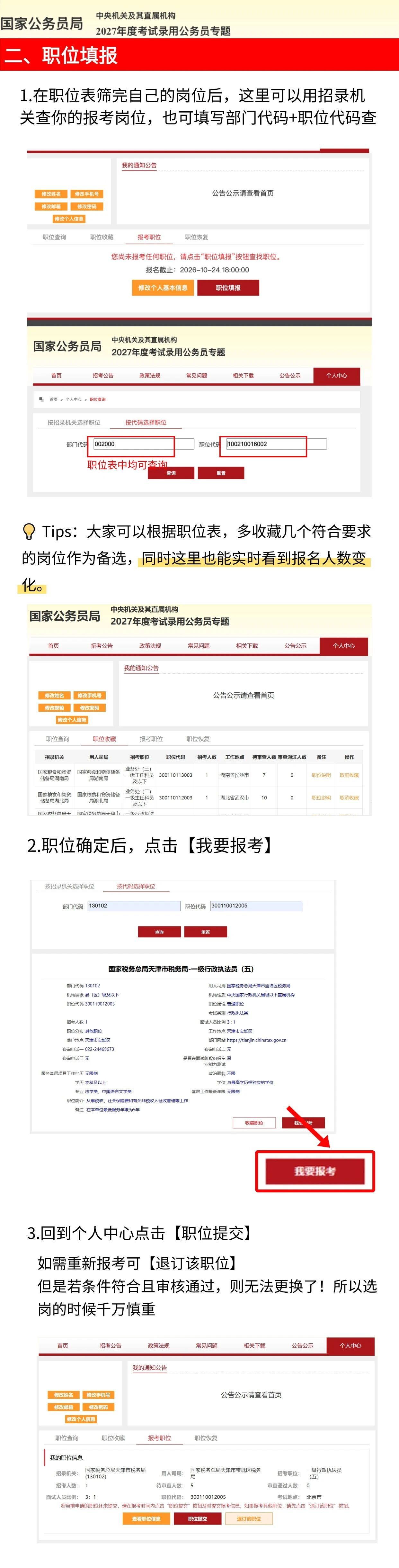Click the 报名截止 2026-10-24 18:00:00 deadline text
Screen dimensions: 399x1568
(x=197, y=270)
